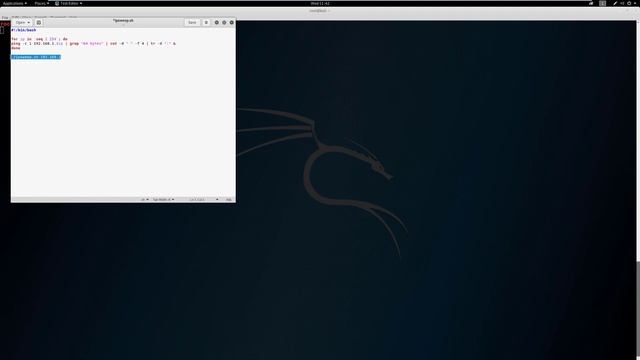Screen dimensions: 640x360
Task: Click the recorder icon in top bar
Action: click(x=591, y=3)
